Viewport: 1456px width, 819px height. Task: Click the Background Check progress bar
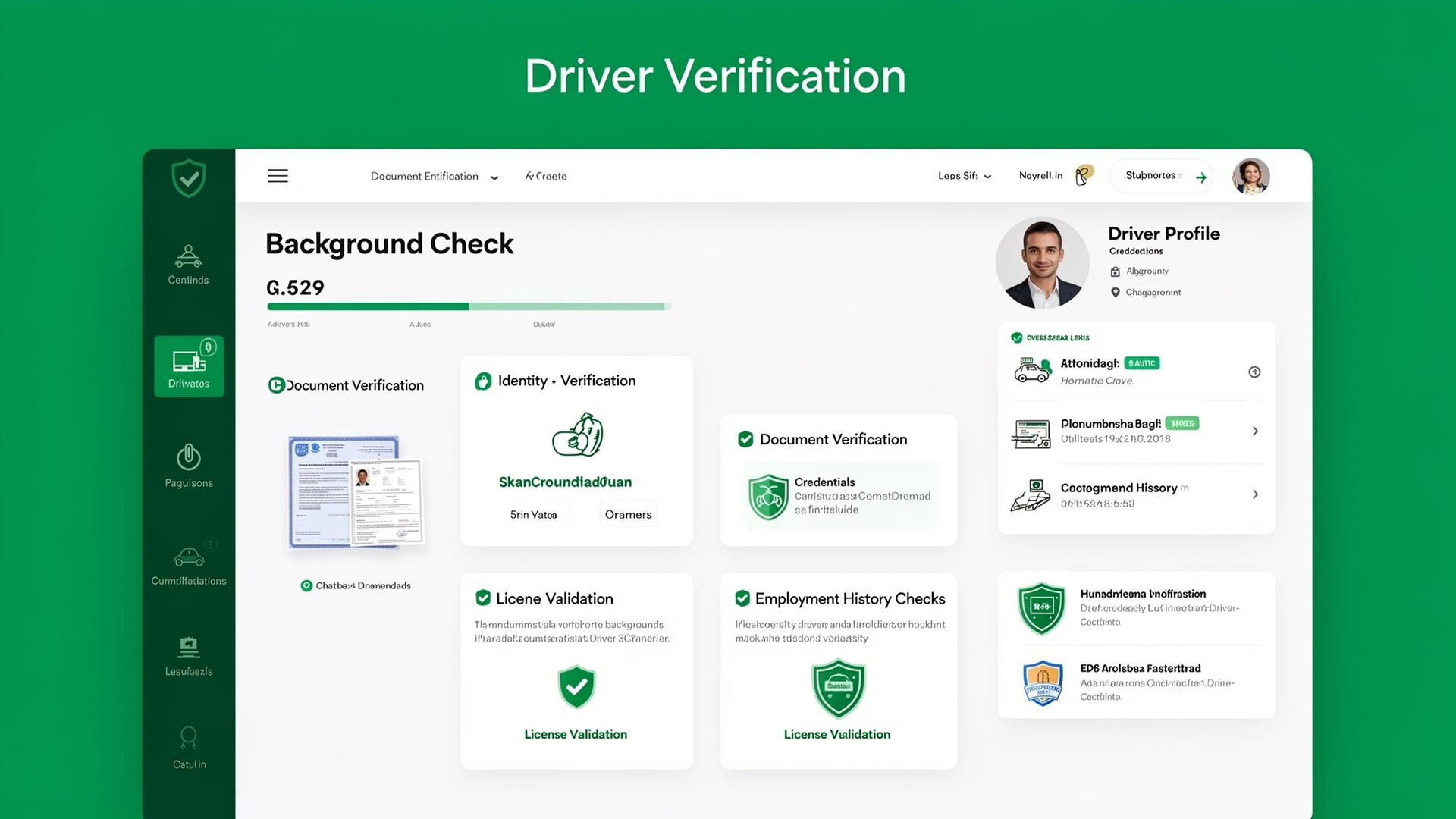(x=469, y=306)
